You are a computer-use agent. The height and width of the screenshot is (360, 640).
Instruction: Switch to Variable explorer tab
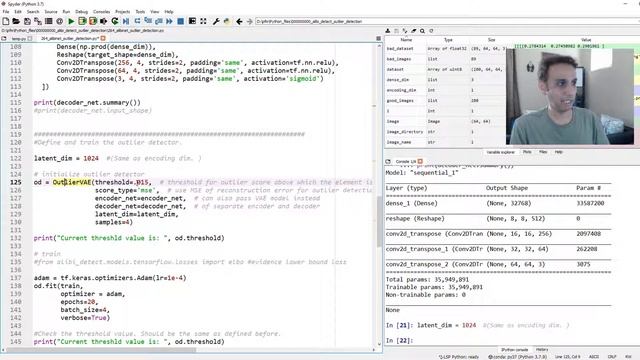500,152
